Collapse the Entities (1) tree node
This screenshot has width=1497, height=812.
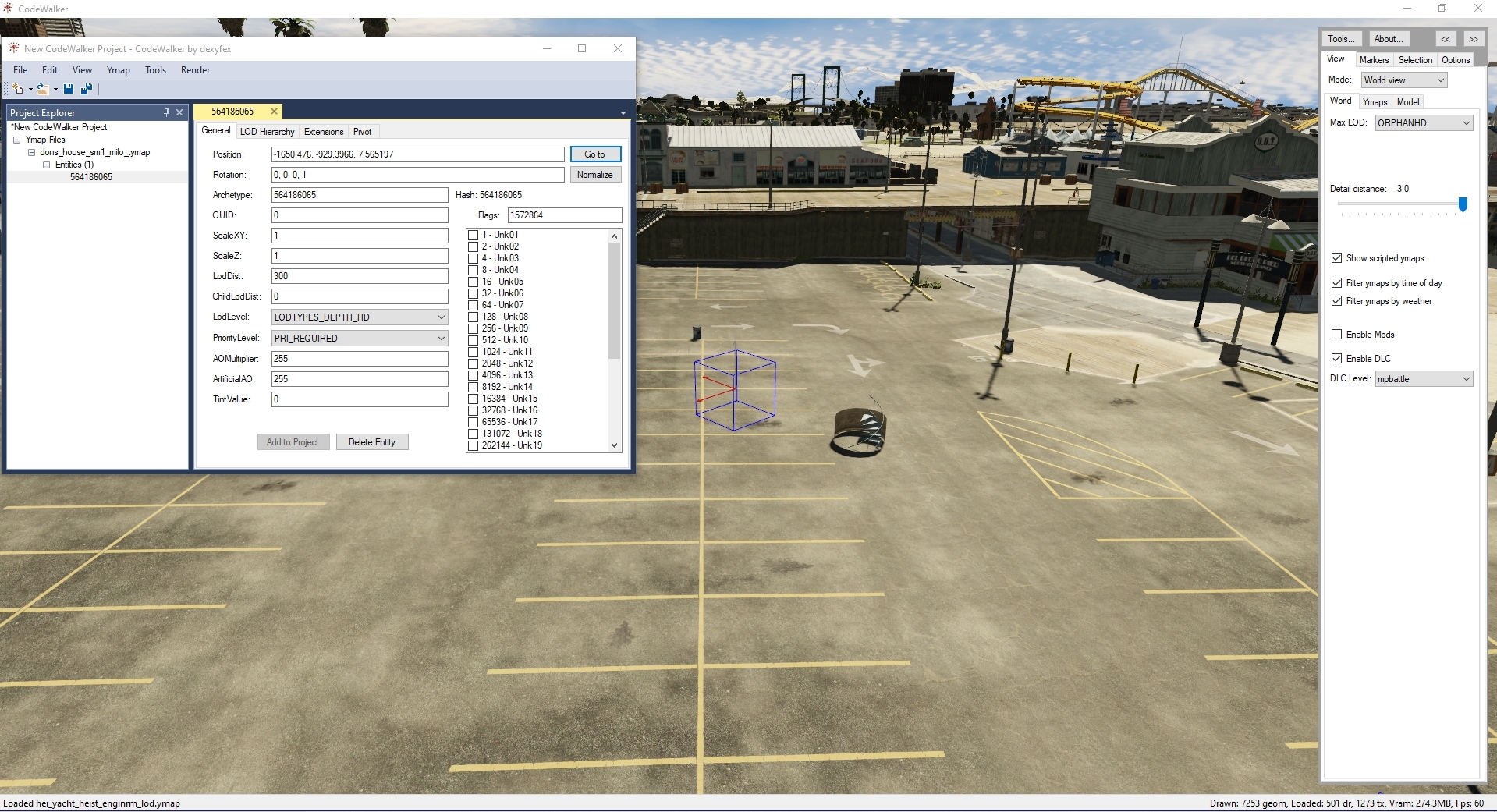tap(46, 165)
